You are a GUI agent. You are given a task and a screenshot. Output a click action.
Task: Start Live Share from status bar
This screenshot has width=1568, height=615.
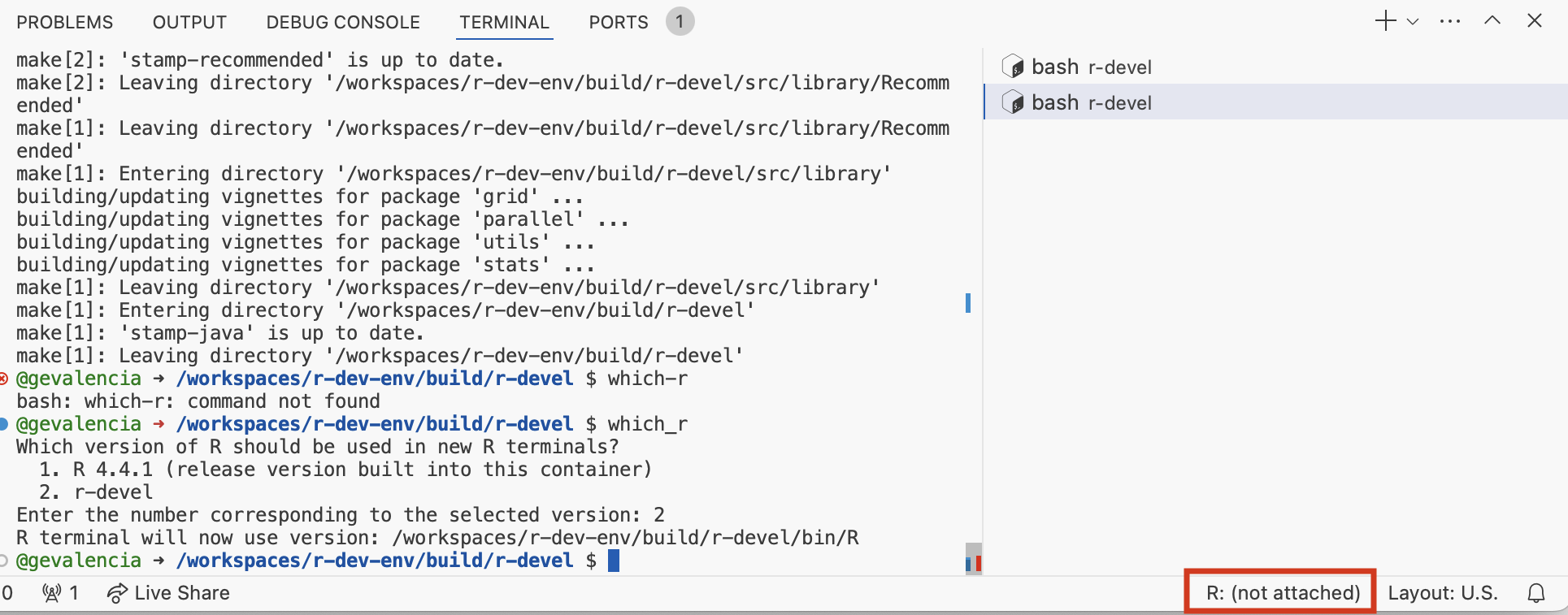168,593
